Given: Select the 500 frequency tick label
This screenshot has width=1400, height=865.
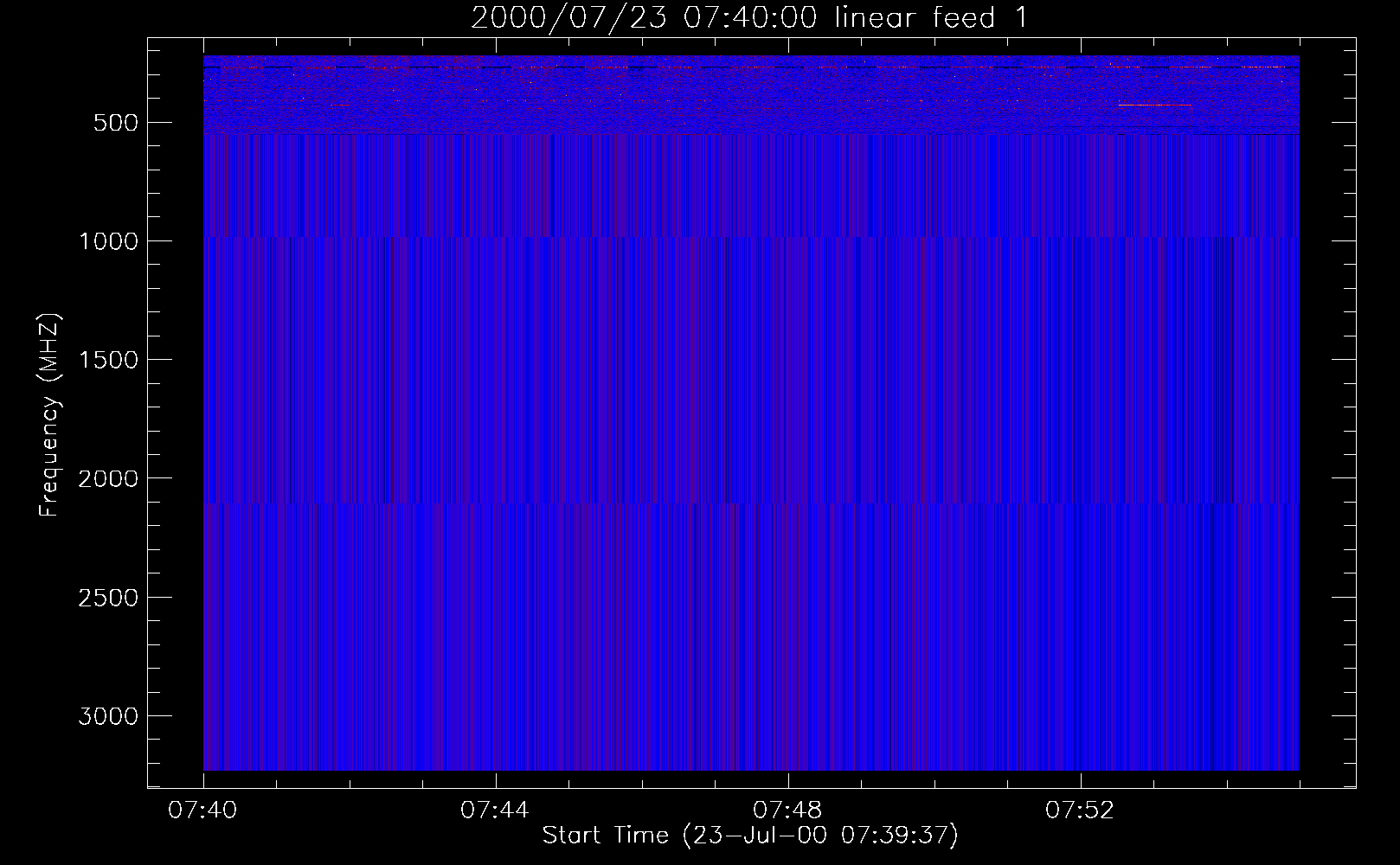Looking at the screenshot, I should point(116,123).
